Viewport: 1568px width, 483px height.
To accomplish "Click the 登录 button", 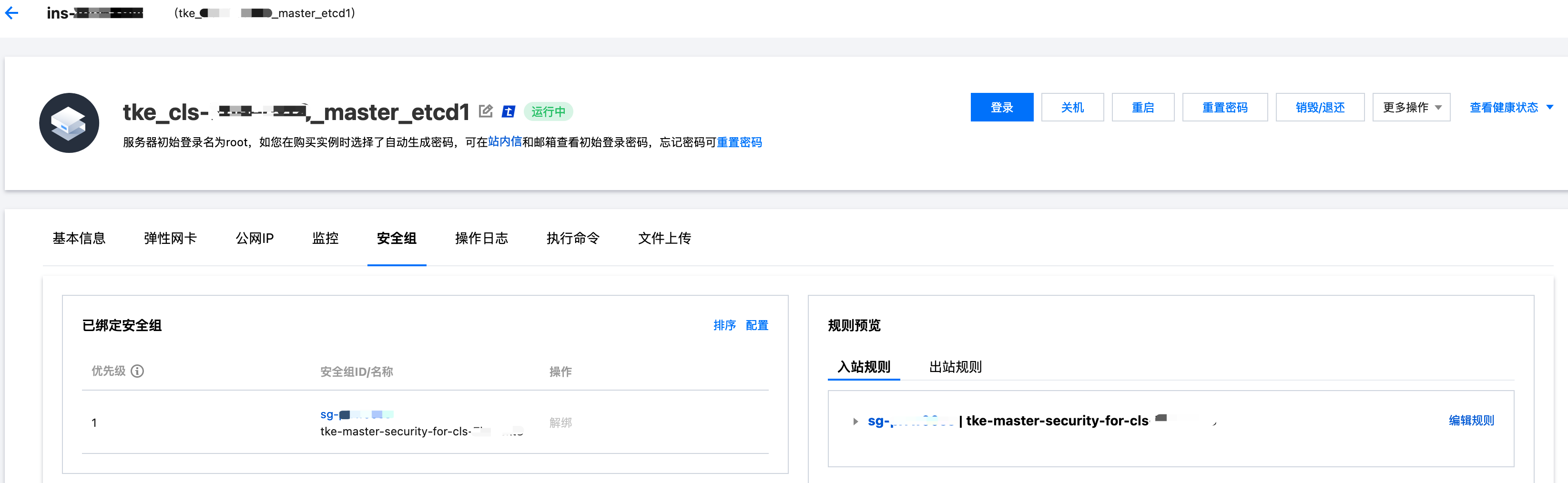I will click(x=1002, y=108).
